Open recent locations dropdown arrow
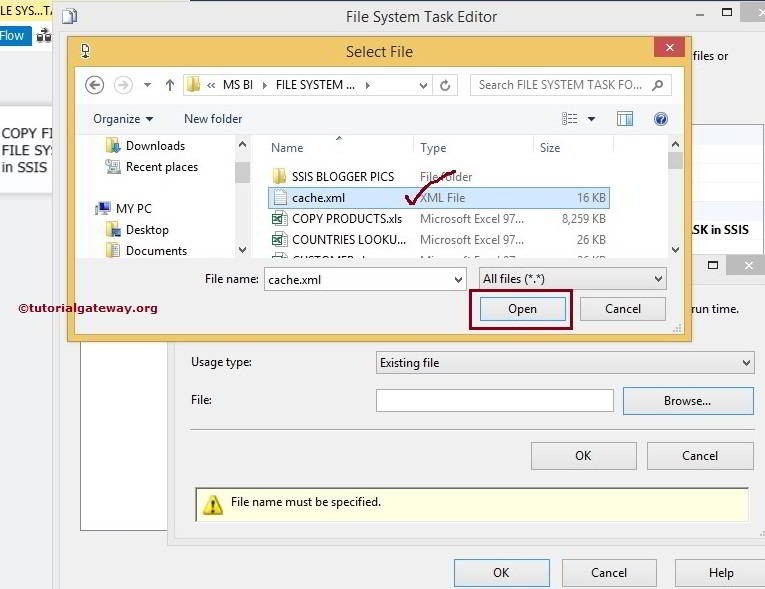The image size is (765, 589). point(147,85)
